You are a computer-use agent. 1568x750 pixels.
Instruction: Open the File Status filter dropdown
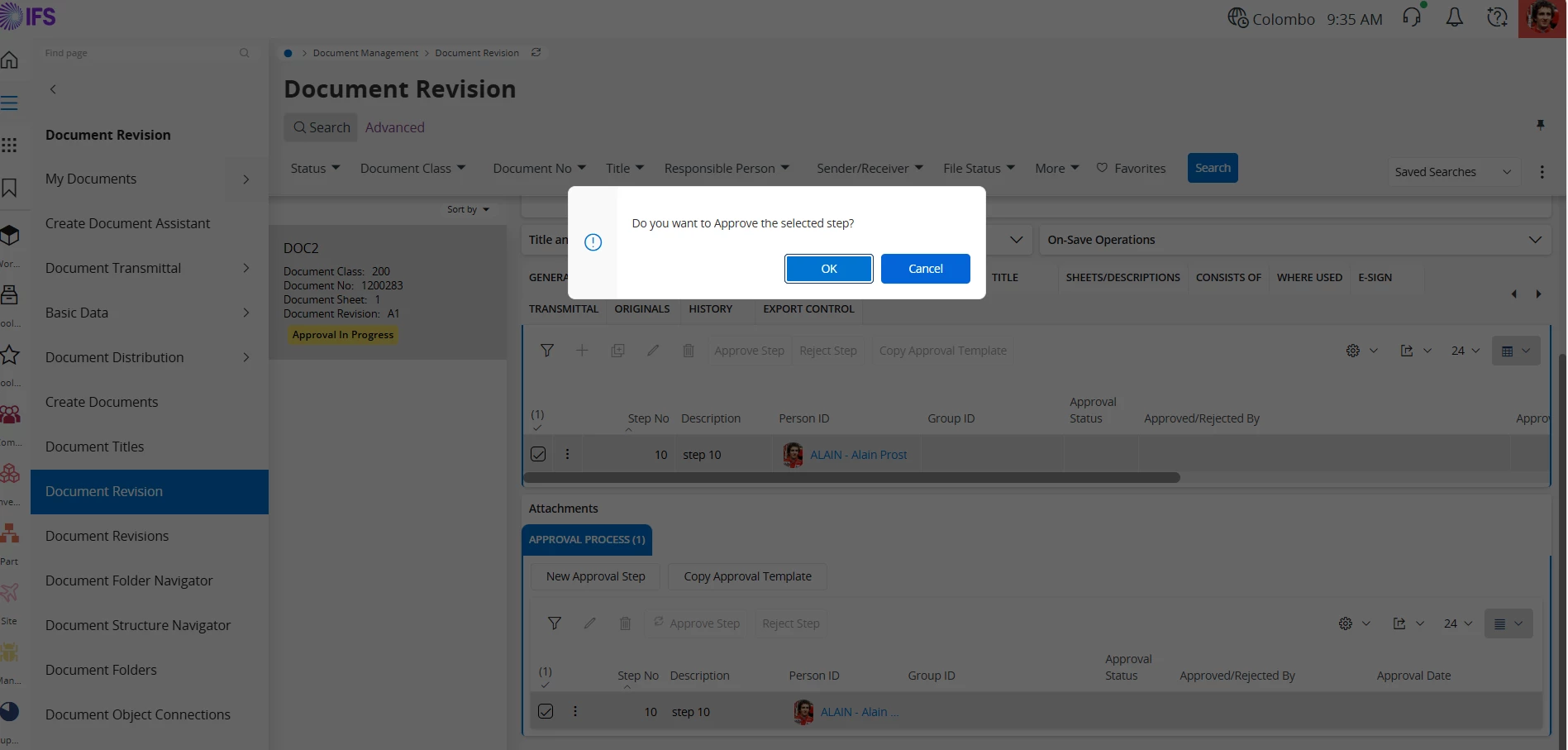(x=979, y=168)
